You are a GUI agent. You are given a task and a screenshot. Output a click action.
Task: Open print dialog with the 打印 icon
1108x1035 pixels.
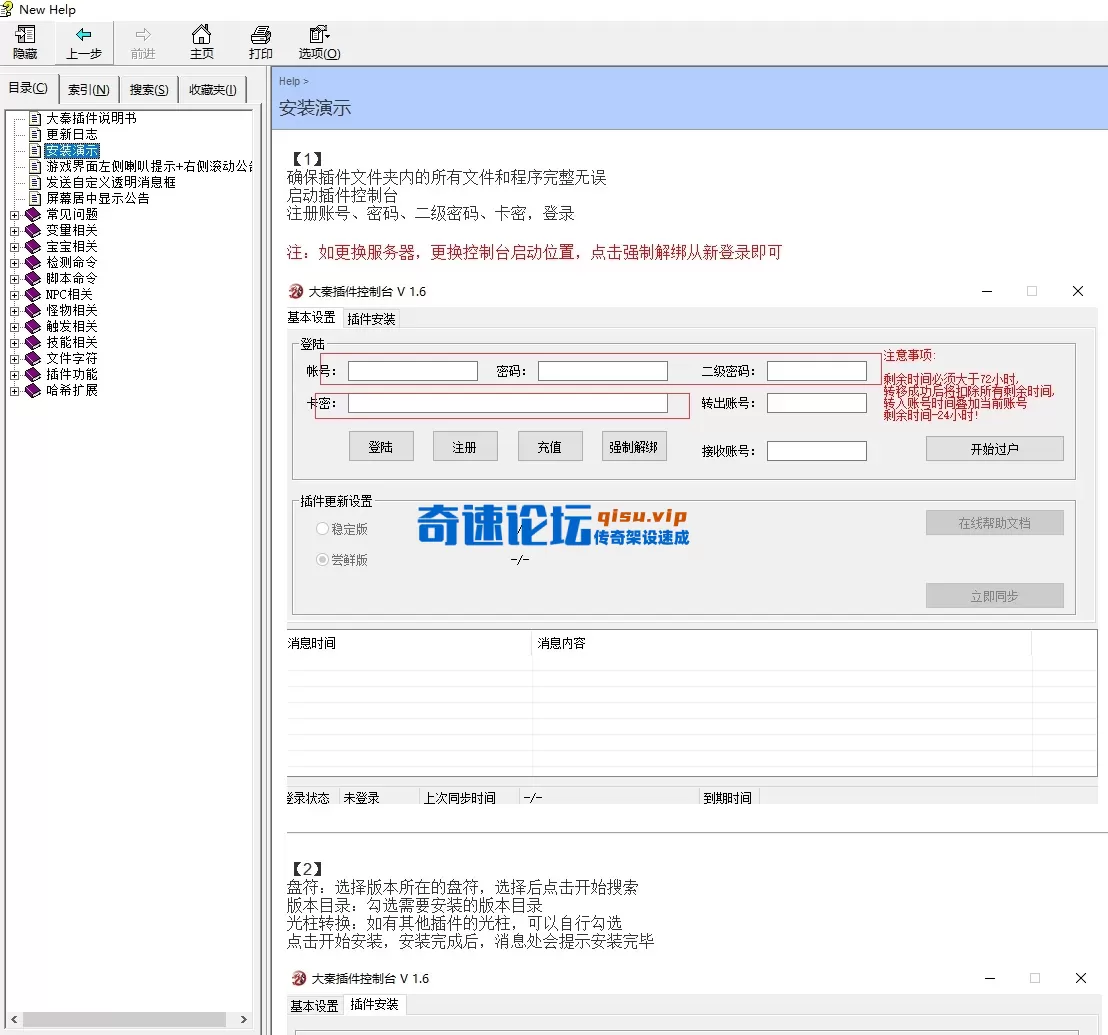point(259,42)
